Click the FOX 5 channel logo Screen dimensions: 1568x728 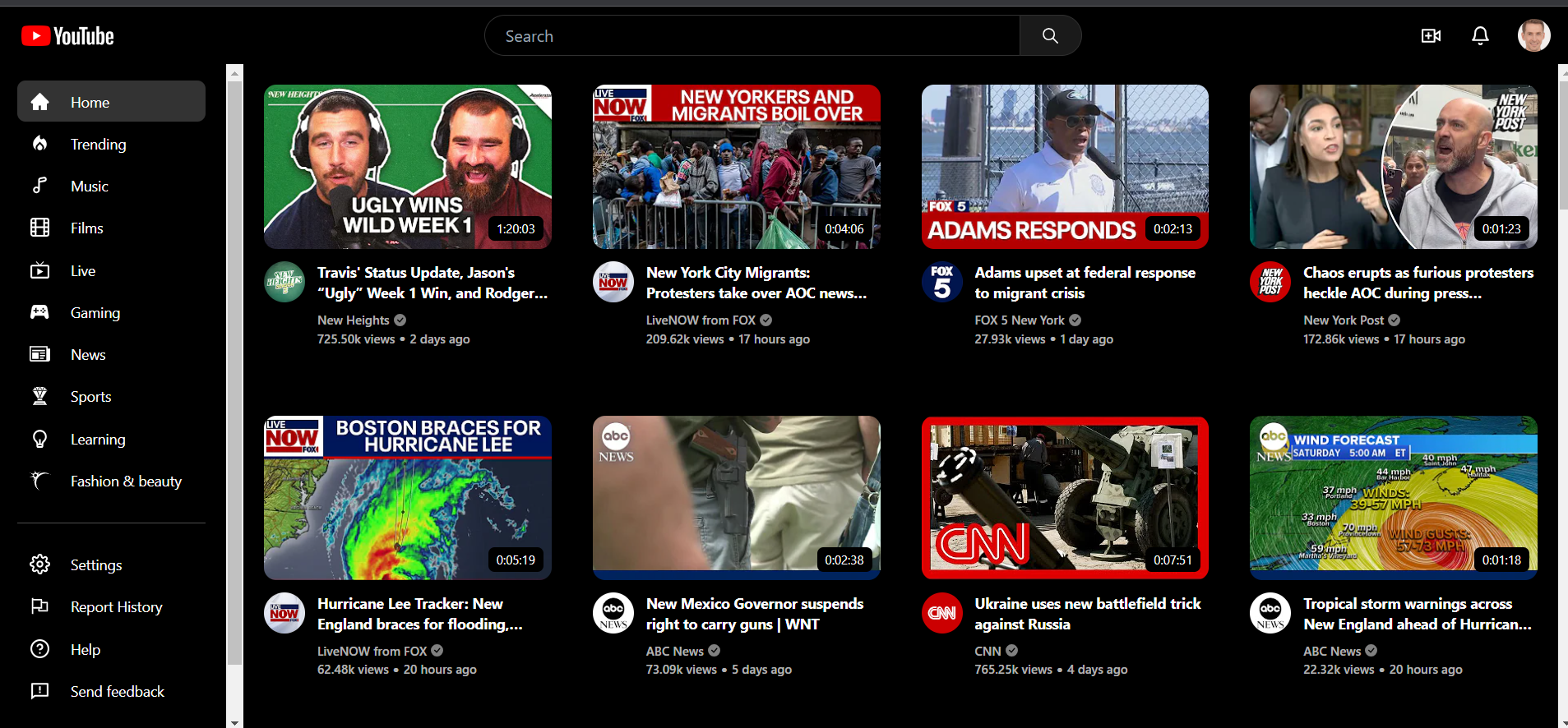pyautogui.click(x=941, y=283)
